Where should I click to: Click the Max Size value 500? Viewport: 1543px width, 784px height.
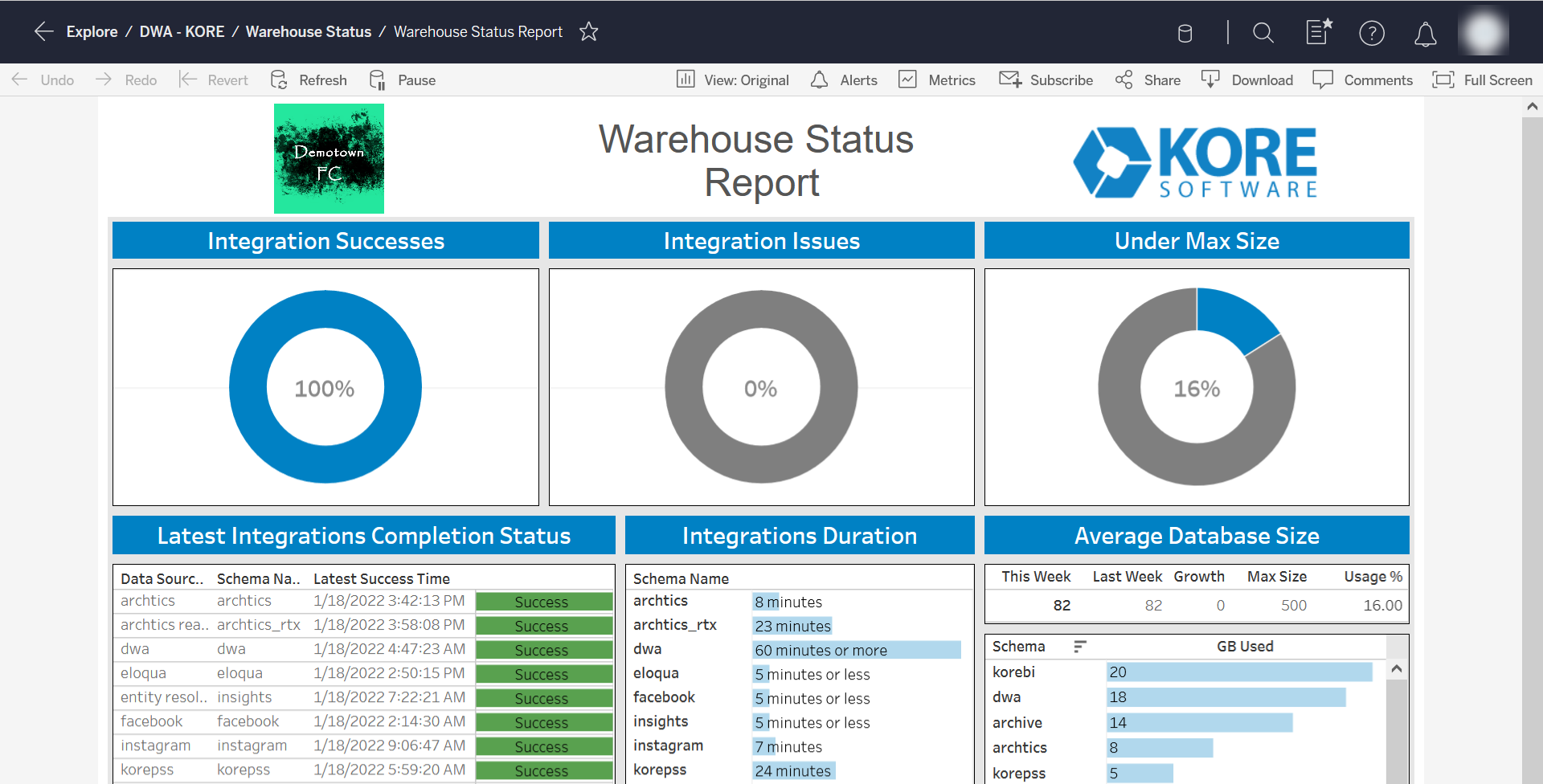(x=1294, y=605)
